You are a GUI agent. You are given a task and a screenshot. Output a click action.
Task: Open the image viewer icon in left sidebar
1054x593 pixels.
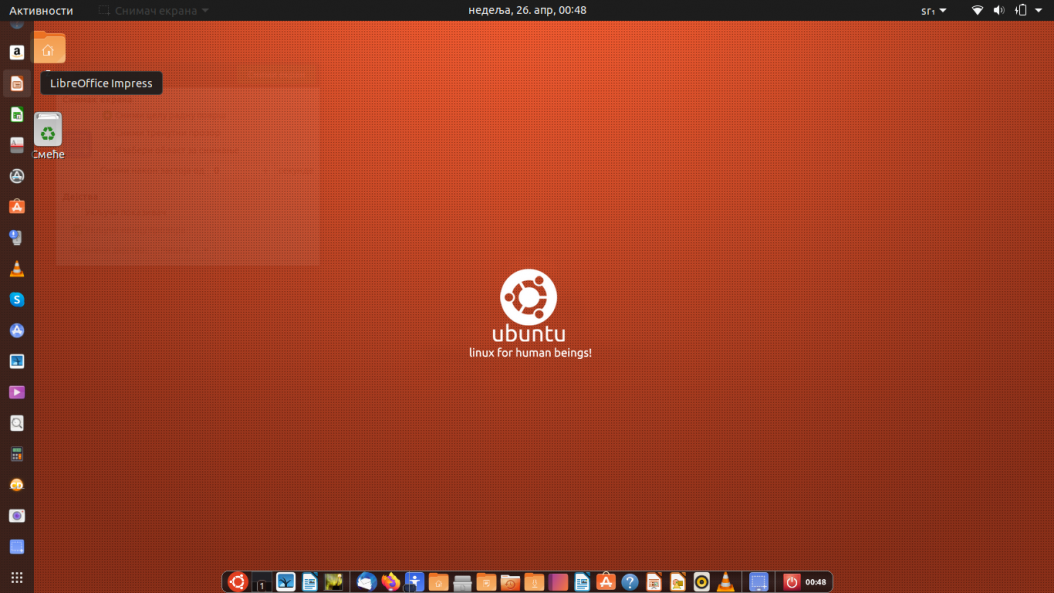(17, 362)
